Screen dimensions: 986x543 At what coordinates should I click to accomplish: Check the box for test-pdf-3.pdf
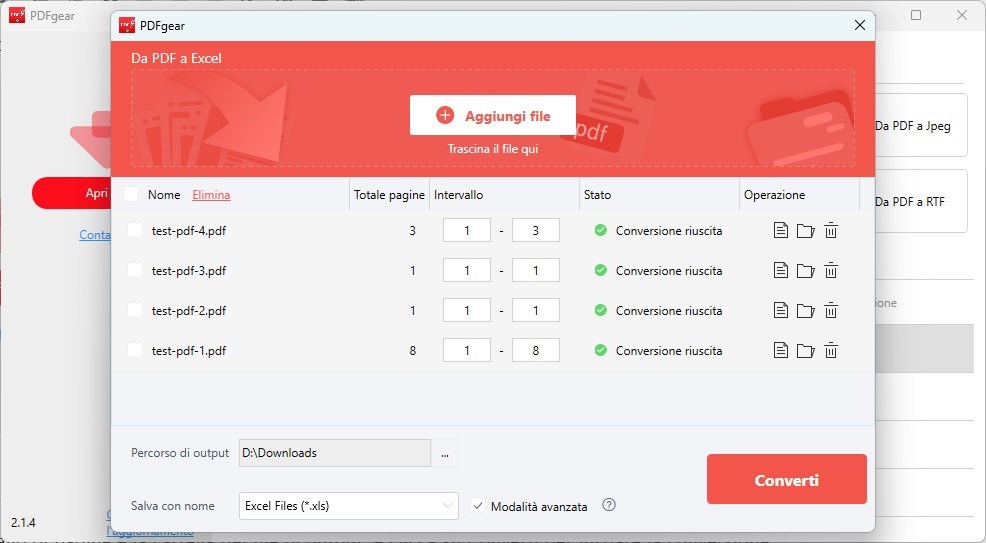pos(135,270)
